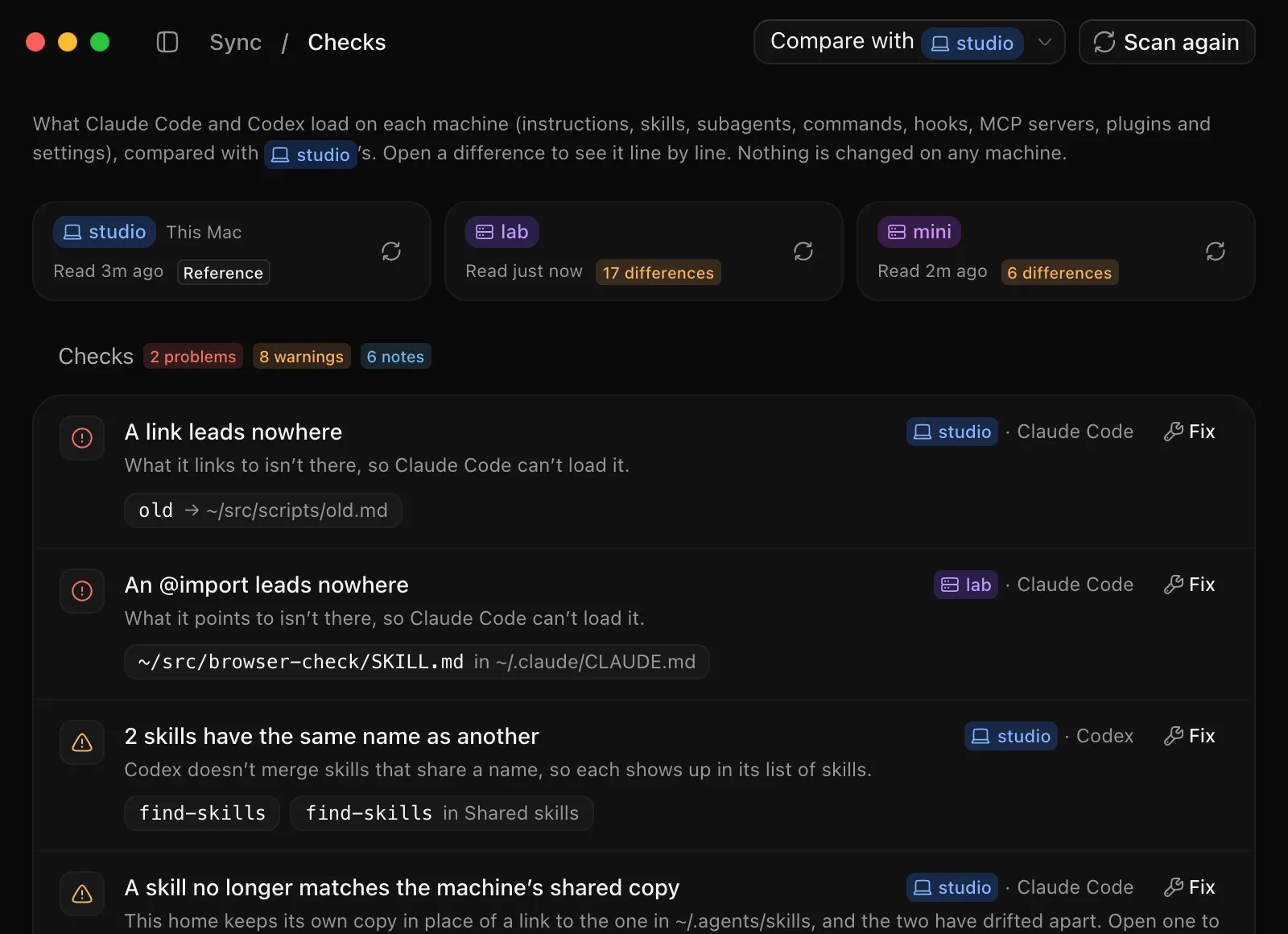Fix the skill no longer matches warning
This screenshot has height=934, width=1288.
1190,887
